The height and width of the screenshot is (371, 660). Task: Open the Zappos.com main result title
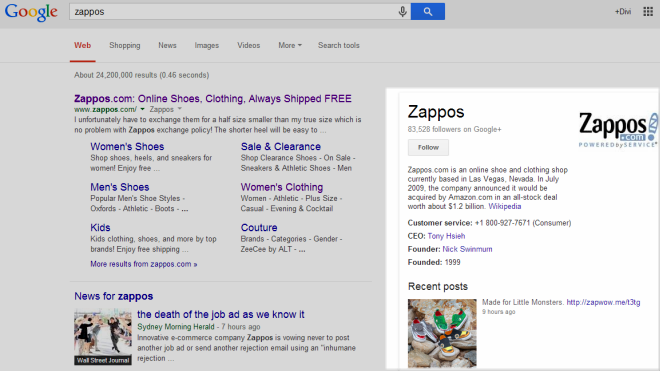tap(213, 99)
